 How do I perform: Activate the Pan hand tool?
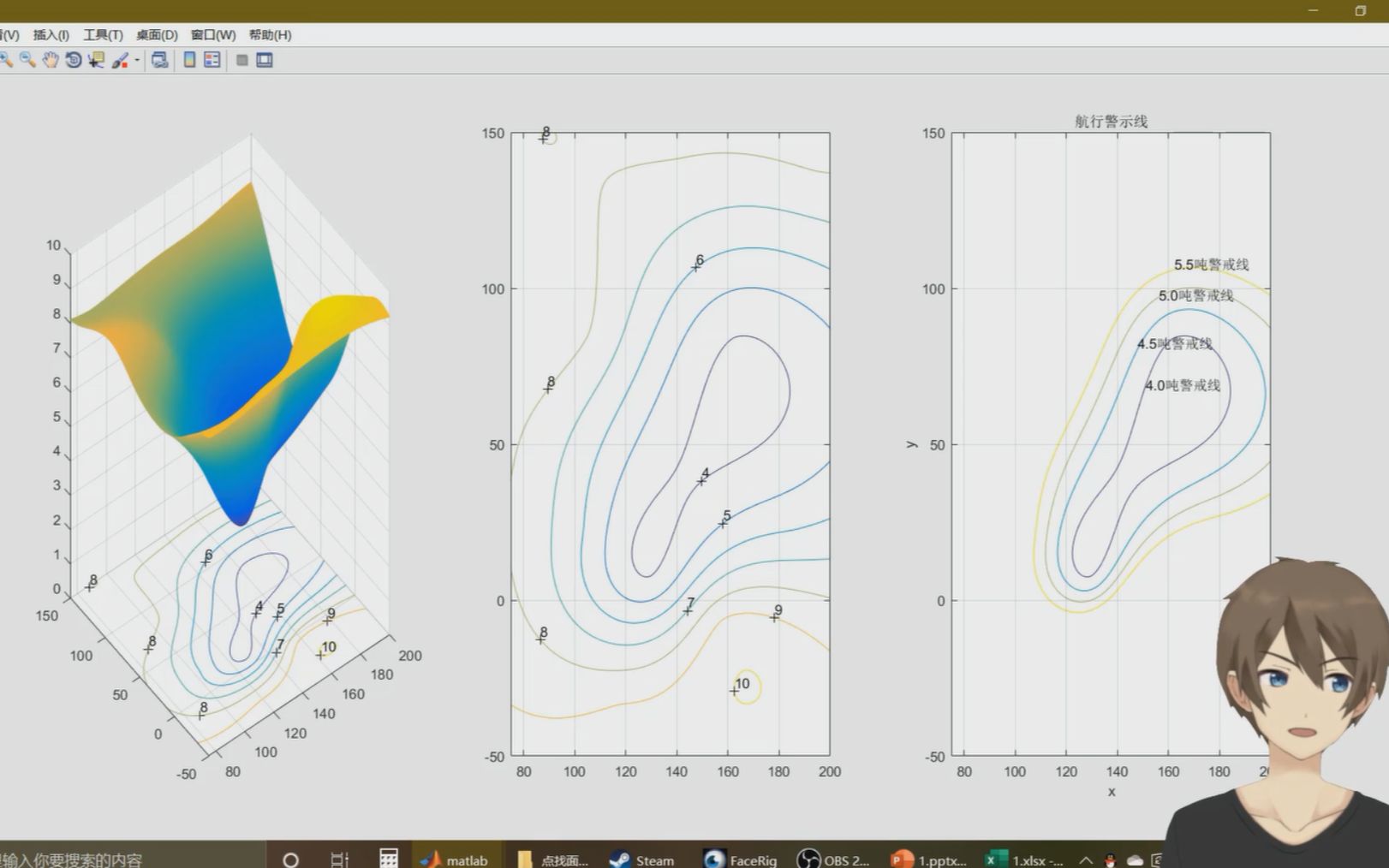tap(51, 60)
